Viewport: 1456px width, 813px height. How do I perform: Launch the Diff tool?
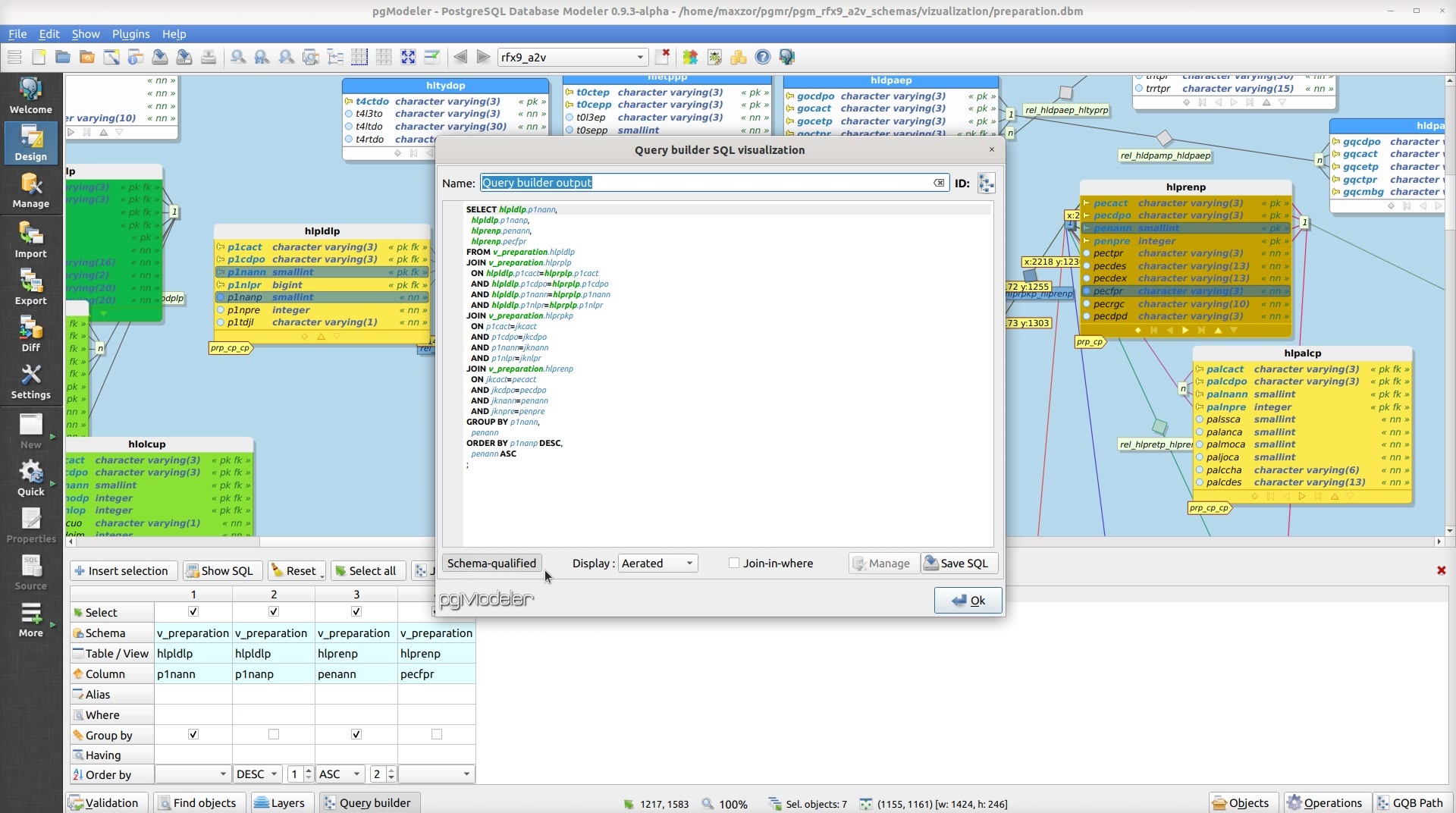tap(30, 334)
